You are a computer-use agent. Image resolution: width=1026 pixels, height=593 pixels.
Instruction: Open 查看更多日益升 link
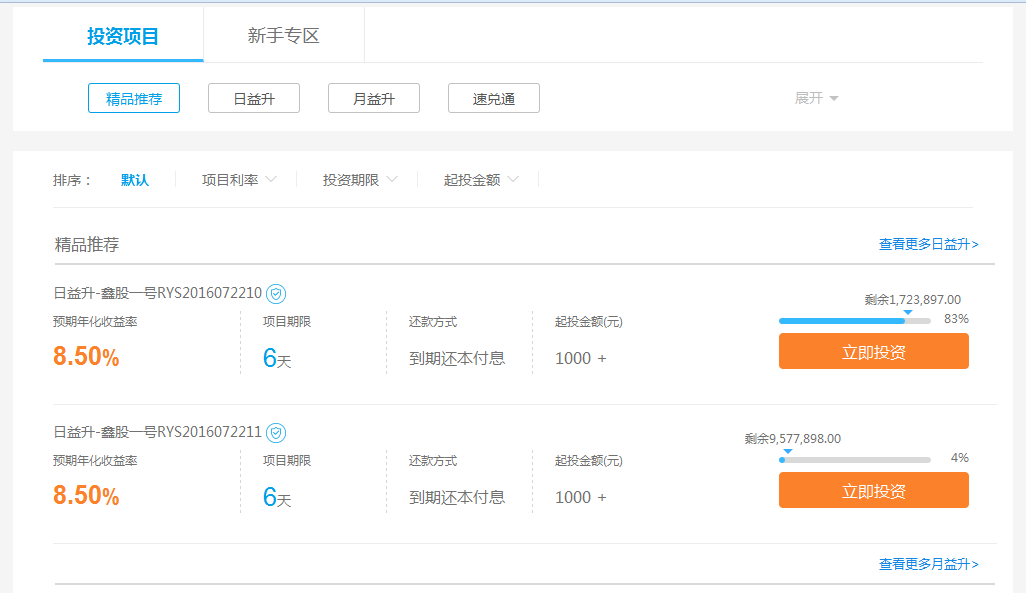pyautogui.click(x=928, y=244)
